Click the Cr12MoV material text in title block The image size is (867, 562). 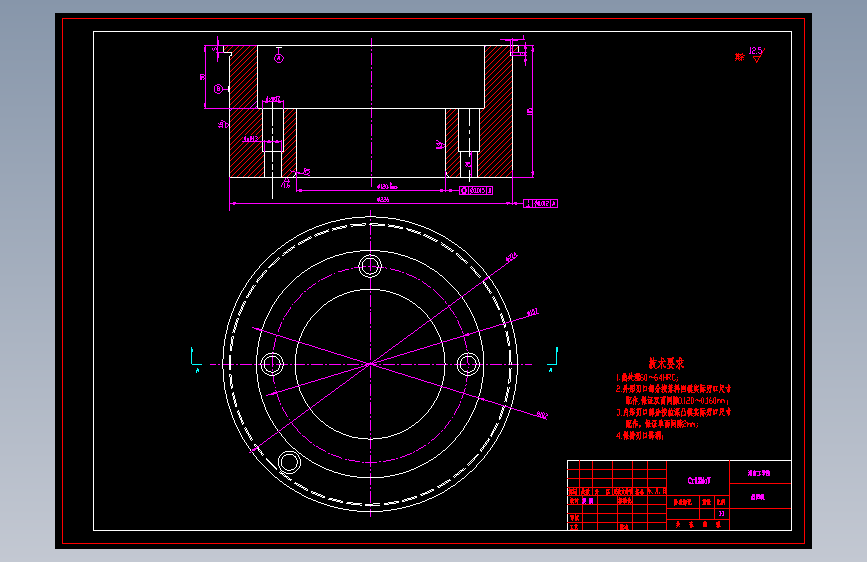[699, 481]
